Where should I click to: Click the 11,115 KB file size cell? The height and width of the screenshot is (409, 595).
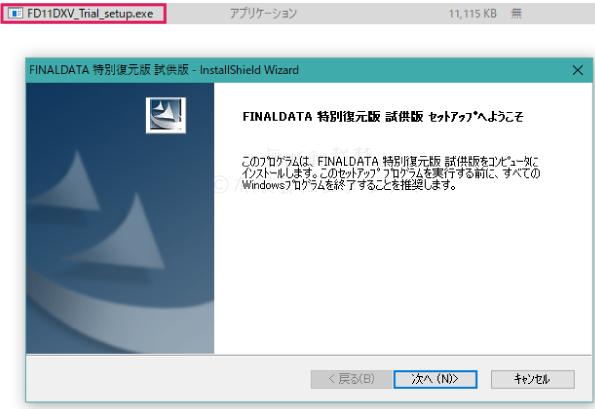tap(472, 14)
